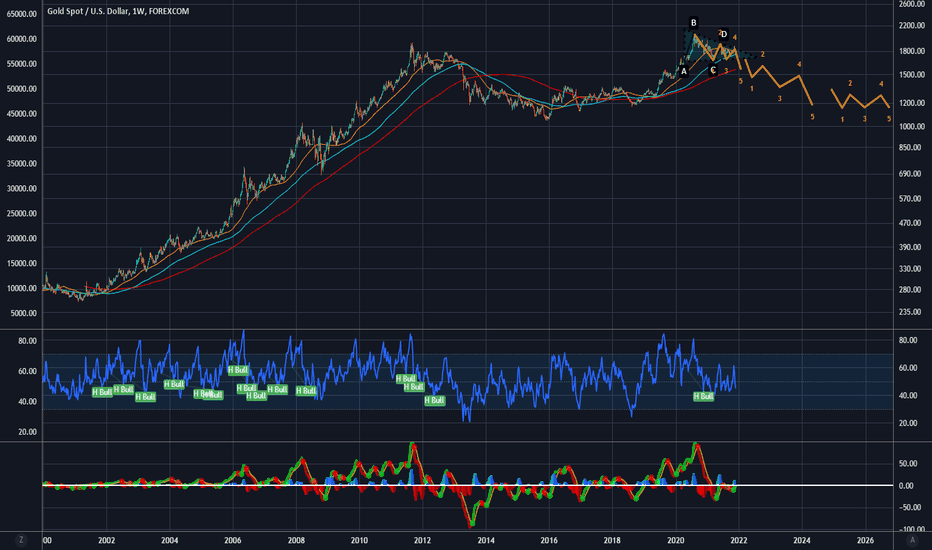
Task: Click the 1500.00 price scale label
Action: coord(912,75)
